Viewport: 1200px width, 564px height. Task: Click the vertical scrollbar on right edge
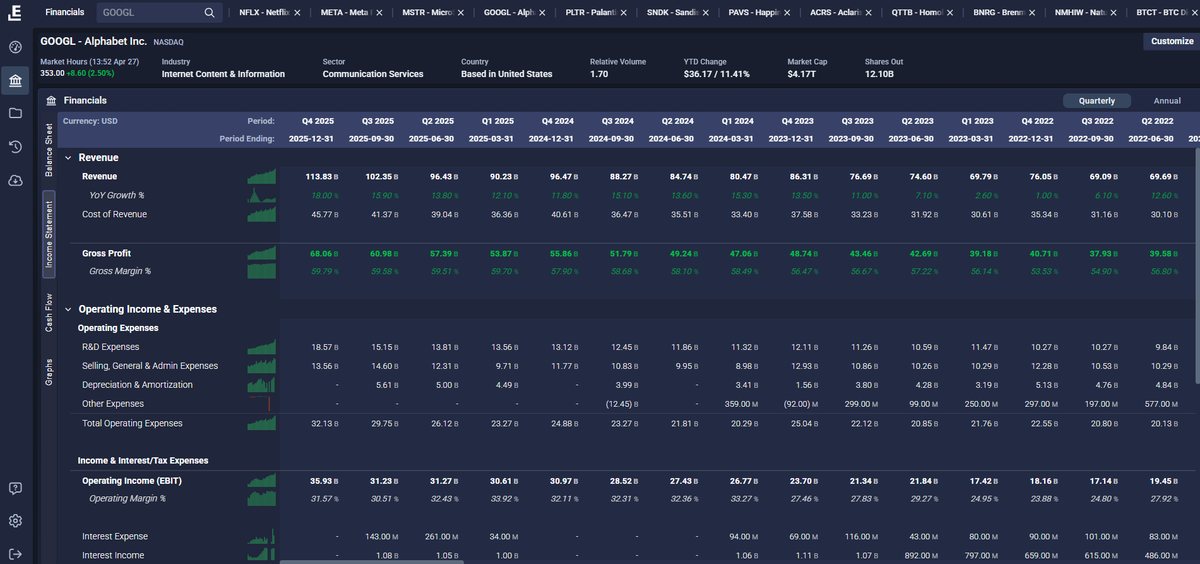(1197, 265)
